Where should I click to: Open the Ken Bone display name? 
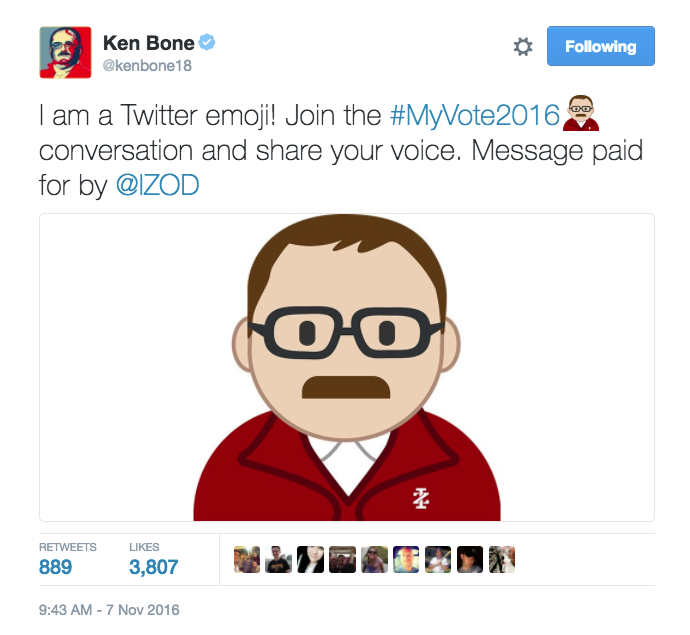click(148, 43)
